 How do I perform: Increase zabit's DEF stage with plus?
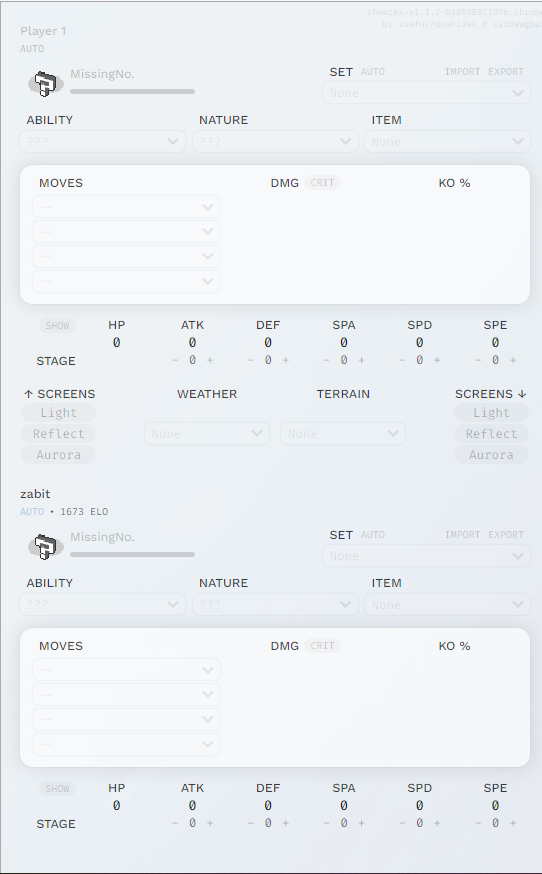pyautogui.click(x=285, y=823)
